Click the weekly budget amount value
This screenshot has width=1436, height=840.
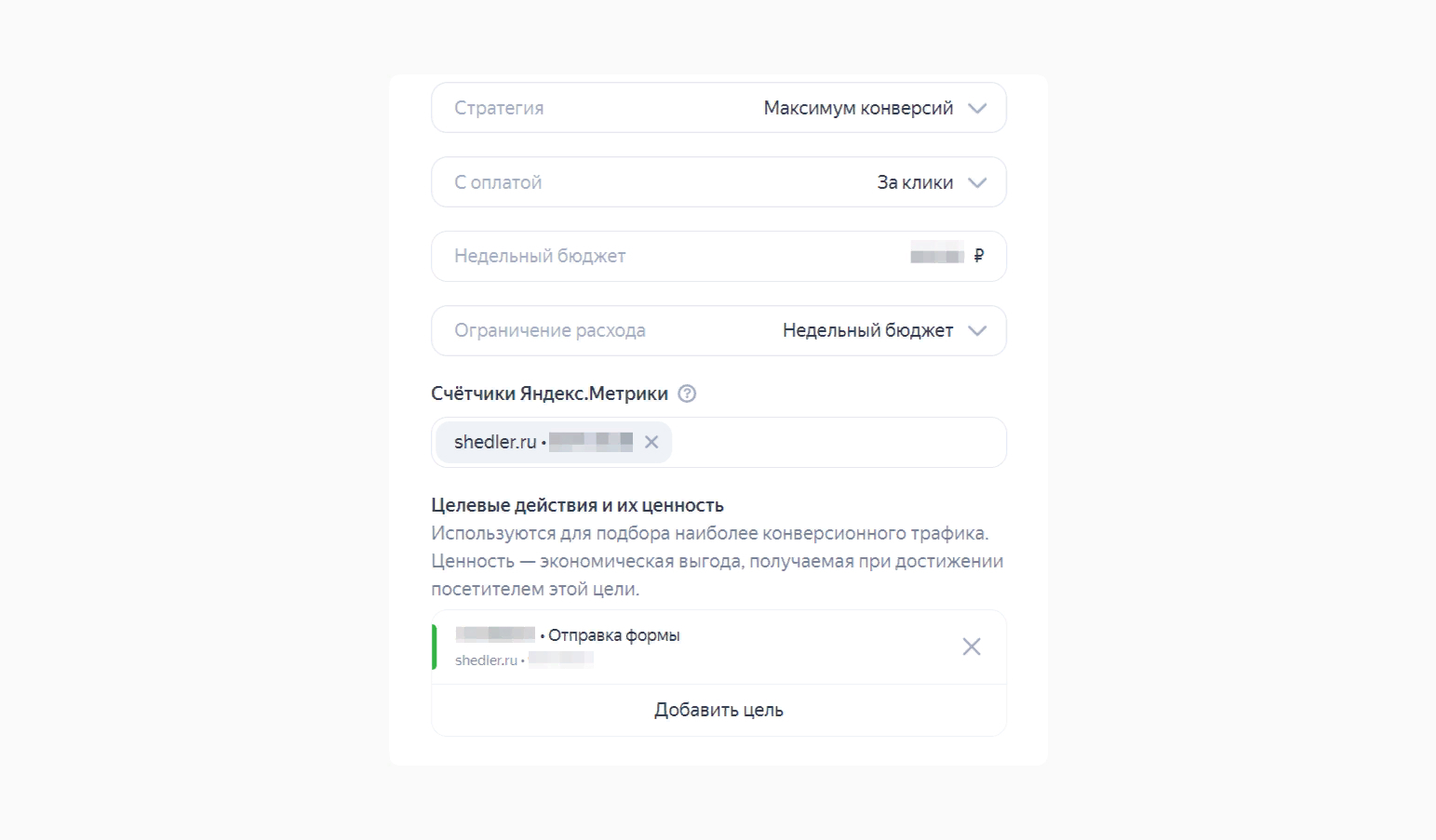(936, 256)
